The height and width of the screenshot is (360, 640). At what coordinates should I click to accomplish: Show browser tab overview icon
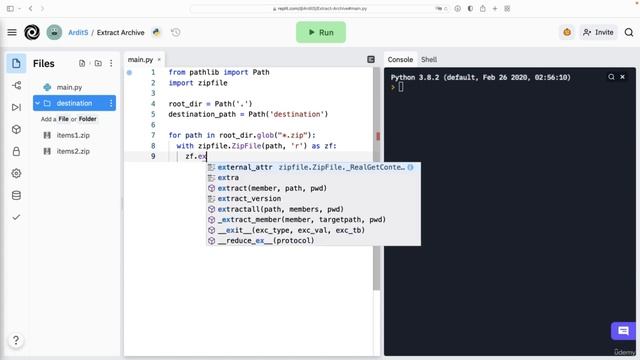pyautogui.click(x=507, y=8)
